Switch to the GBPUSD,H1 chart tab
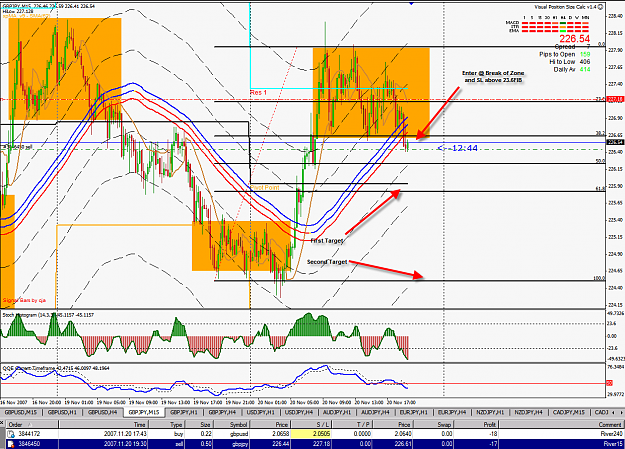This screenshot has width=625, height=449. tap(62, 412)
